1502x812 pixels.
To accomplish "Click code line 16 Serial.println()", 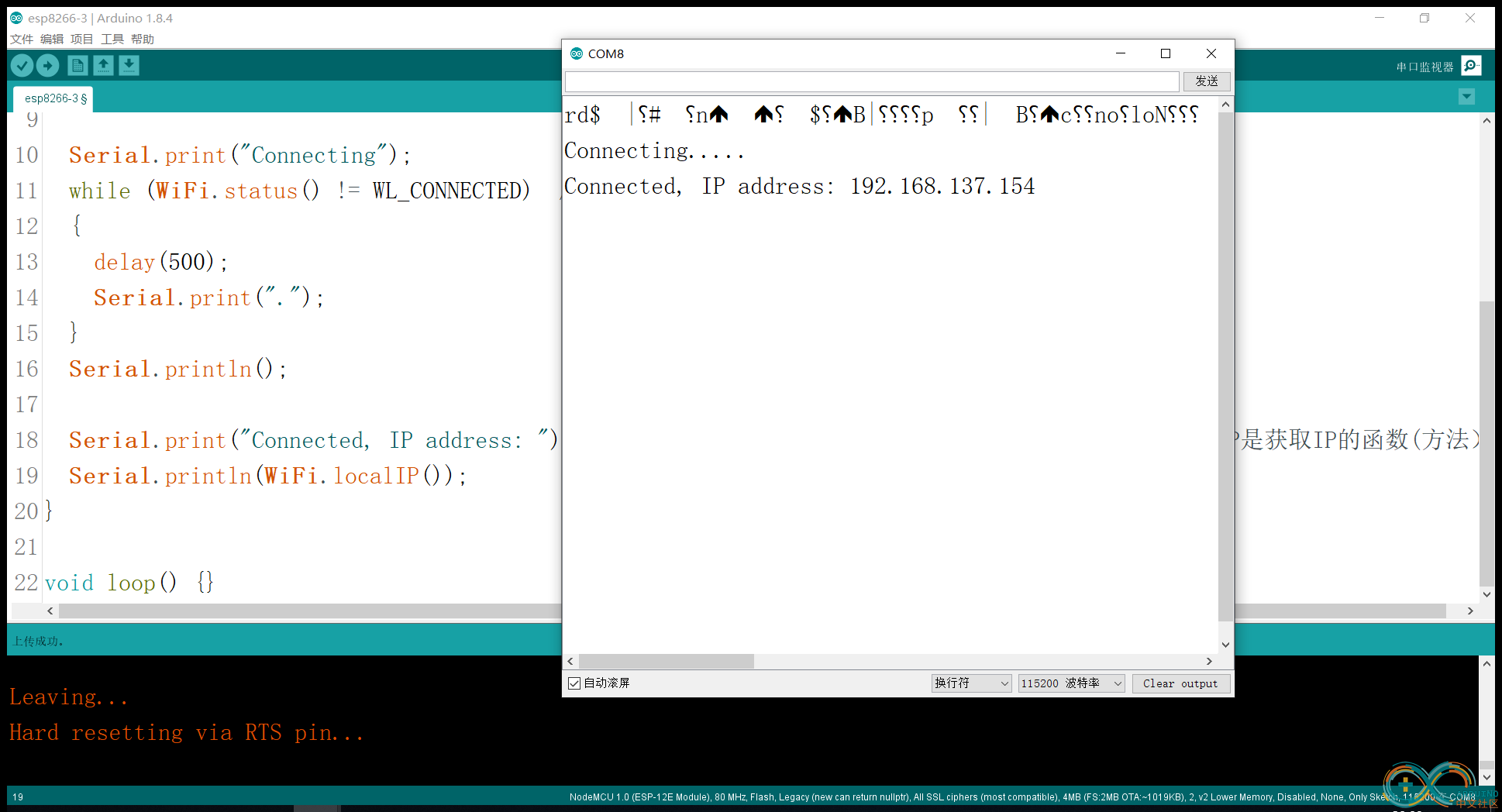I will tap(178, 370).
